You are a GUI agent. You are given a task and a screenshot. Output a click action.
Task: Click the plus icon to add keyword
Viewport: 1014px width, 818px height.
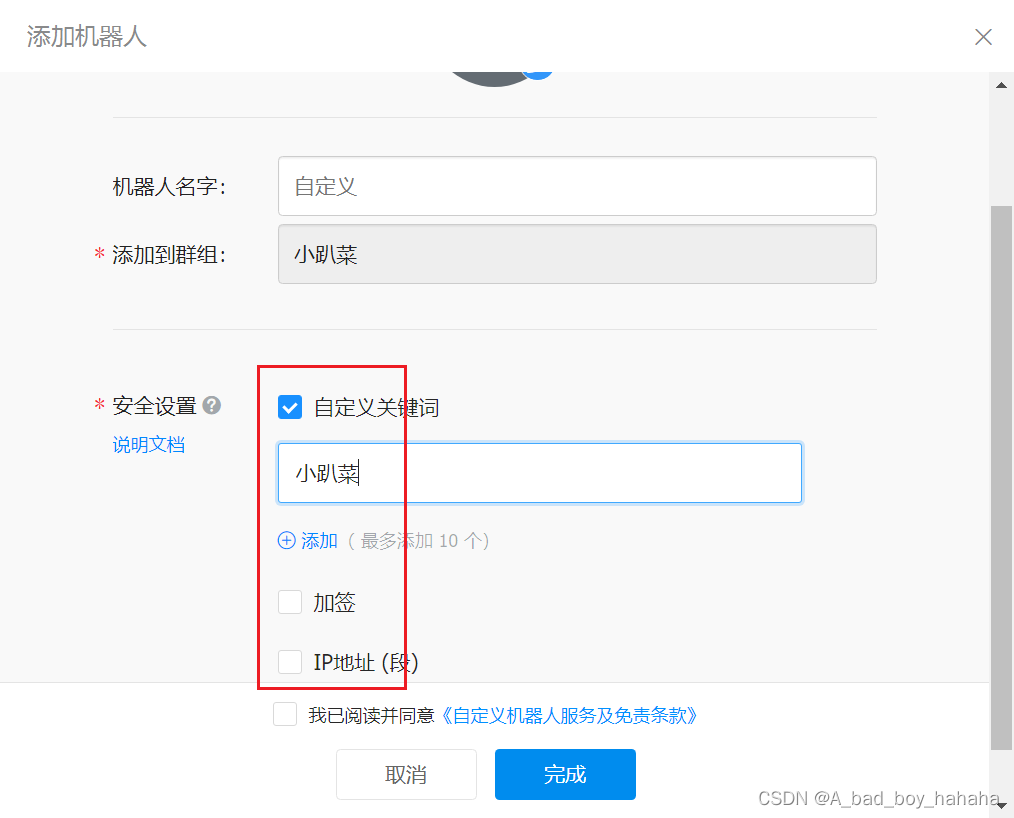(x=286, y=541)
